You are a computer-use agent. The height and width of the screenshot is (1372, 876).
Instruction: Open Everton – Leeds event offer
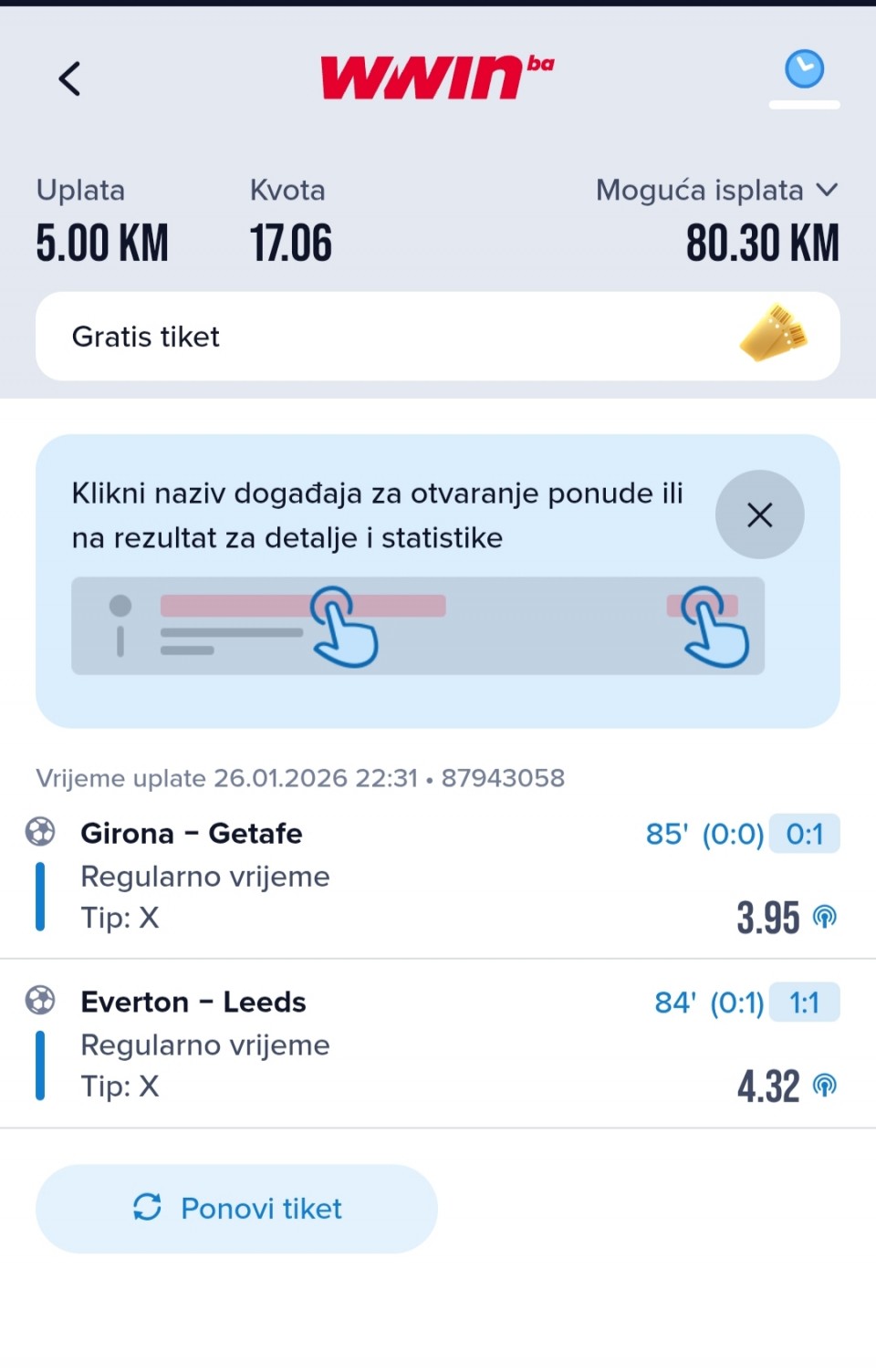coord(193,1002)
